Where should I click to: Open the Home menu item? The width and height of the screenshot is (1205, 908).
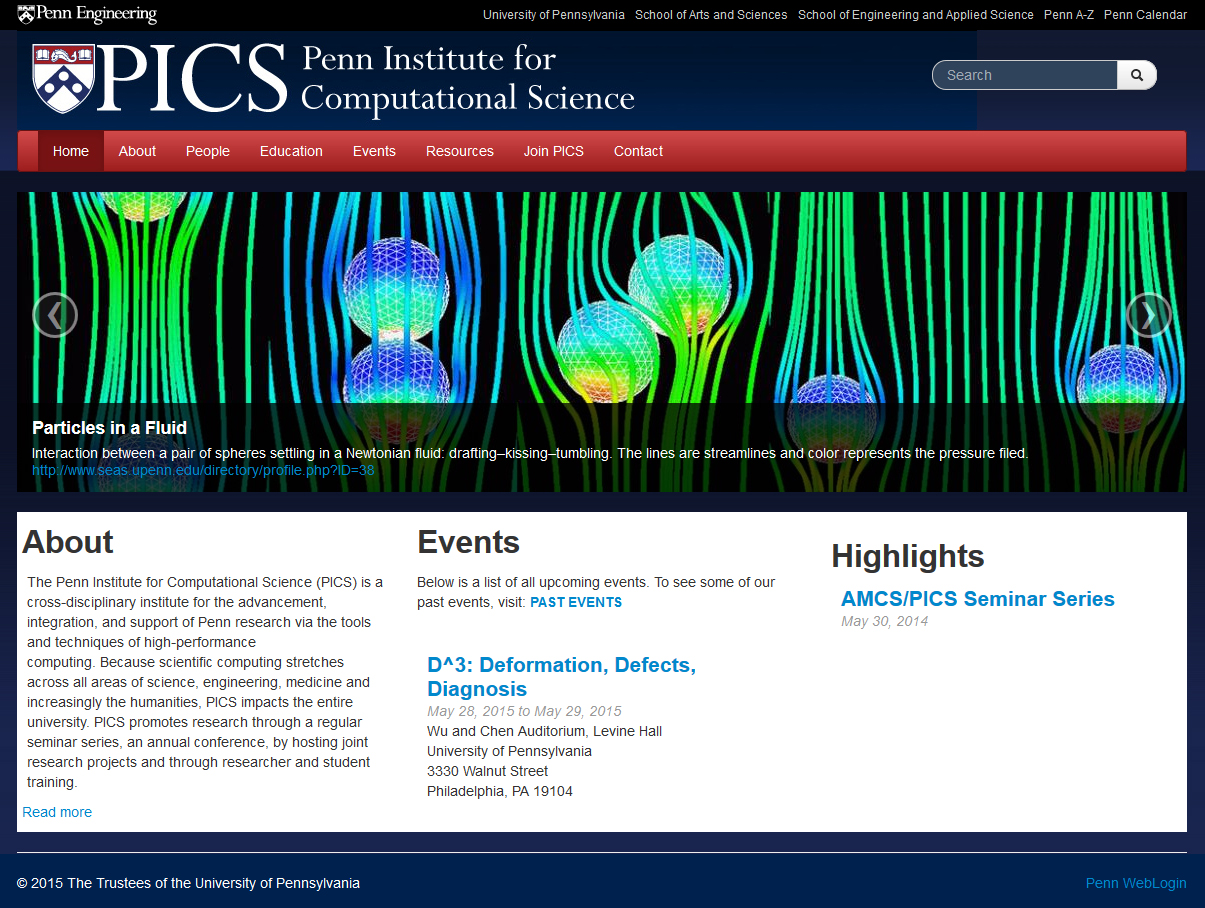point(71,151)
